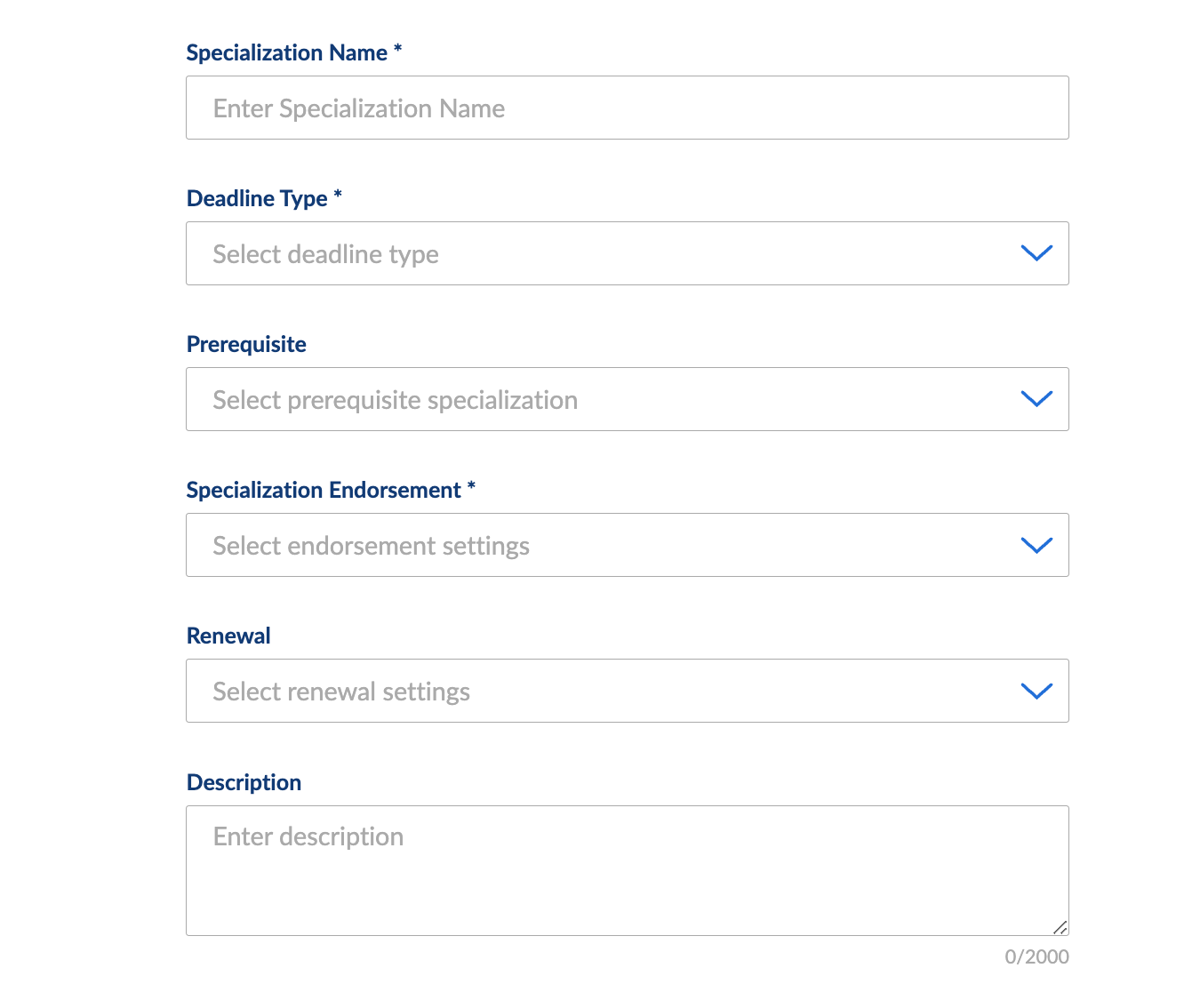Open the Specialization Endorsement dropdown
Viewport: 1184px width, 1008px height.
point(604,545)
